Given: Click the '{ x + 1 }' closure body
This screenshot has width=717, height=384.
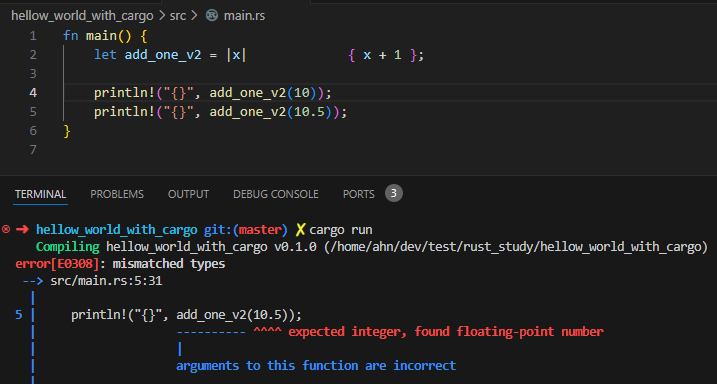Looking at the screenshot, I should point(383,55).
